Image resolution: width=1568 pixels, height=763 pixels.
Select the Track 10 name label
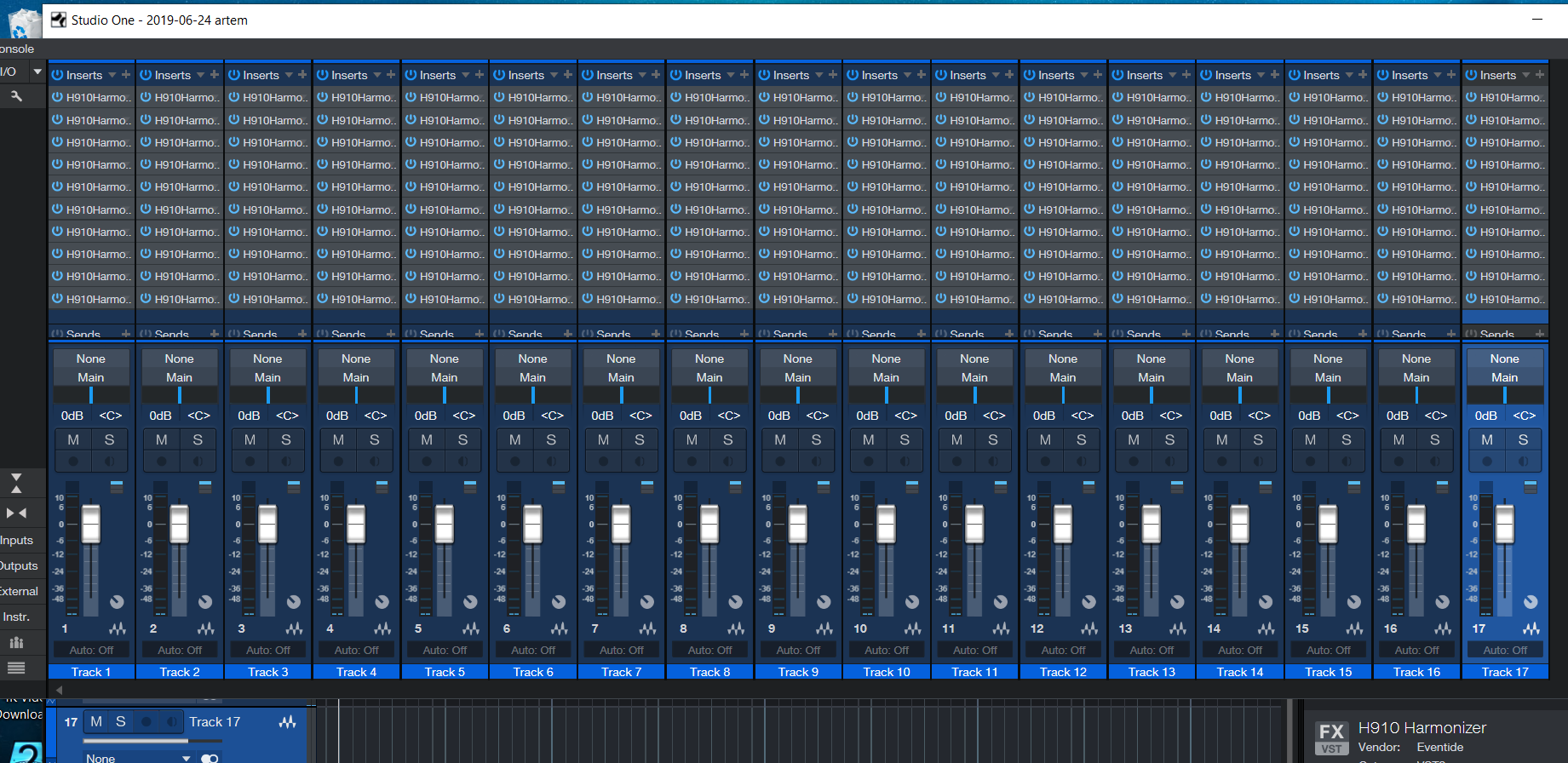887,672
